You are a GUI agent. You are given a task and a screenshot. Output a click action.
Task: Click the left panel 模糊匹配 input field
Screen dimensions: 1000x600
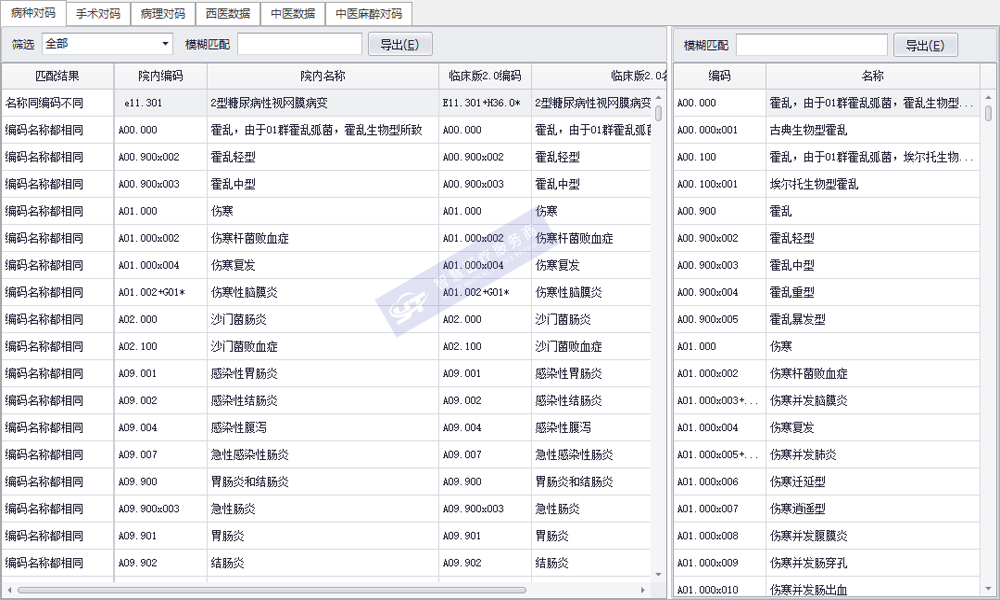pos(300,44)
